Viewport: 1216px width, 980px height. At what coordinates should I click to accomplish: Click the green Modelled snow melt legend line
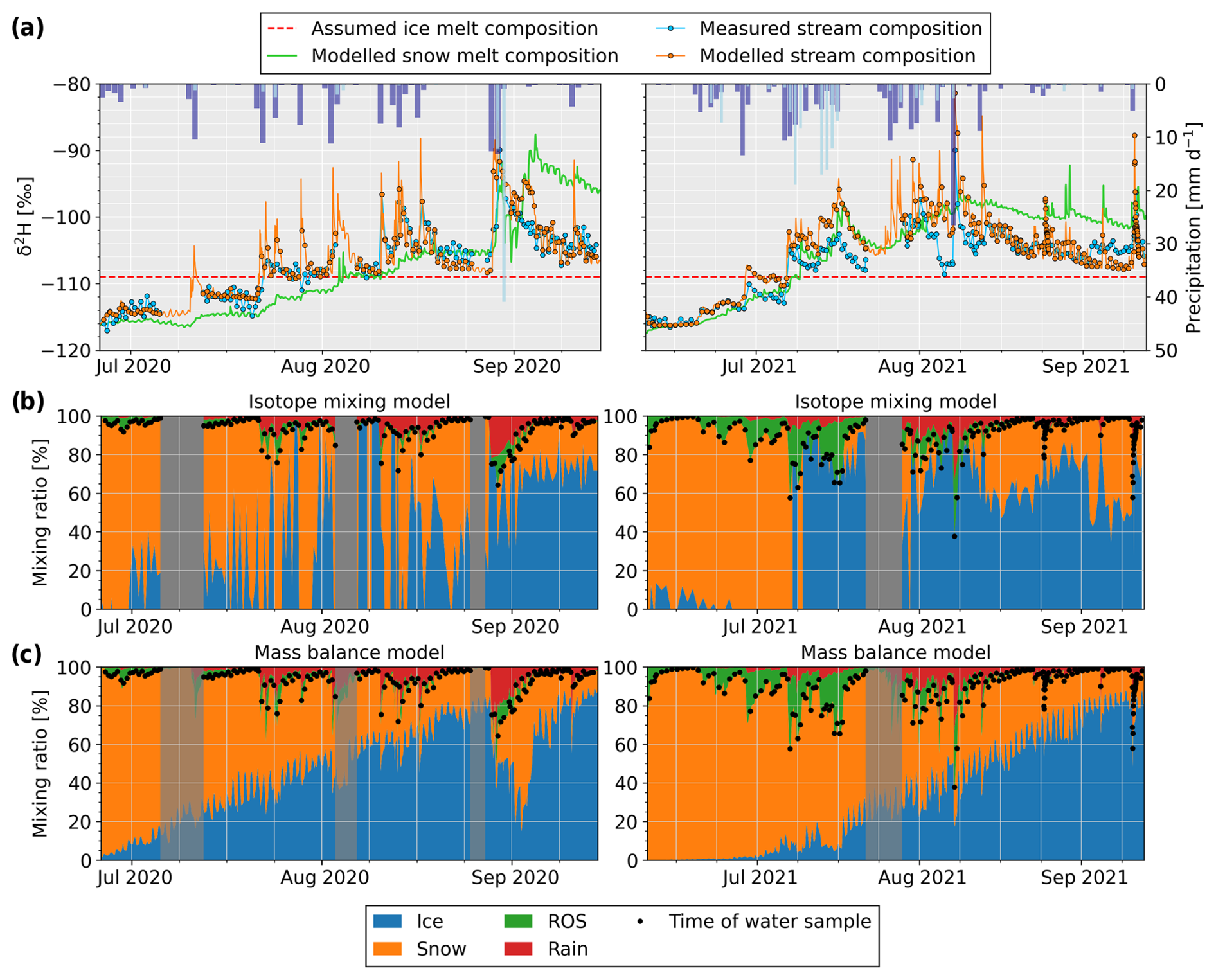[x=282, y=56]
